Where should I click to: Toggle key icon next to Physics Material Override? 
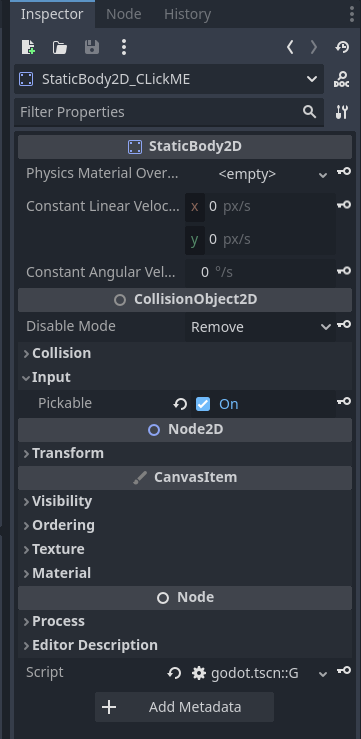click(x=344, y=172)
